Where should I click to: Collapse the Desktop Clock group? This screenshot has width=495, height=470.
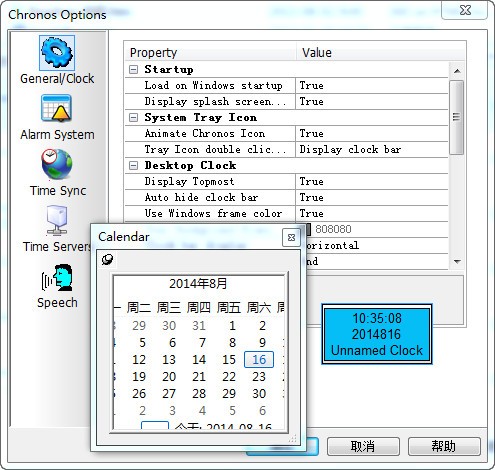coord(133,166)
